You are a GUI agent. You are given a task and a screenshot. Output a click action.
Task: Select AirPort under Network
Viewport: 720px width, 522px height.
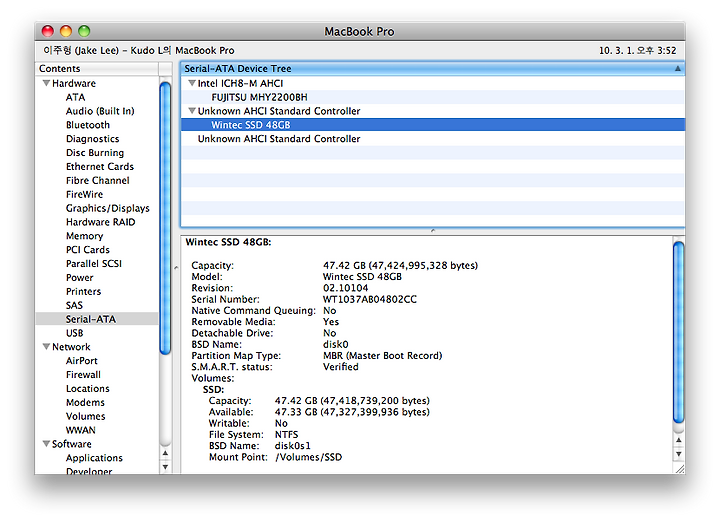[82, 361]
